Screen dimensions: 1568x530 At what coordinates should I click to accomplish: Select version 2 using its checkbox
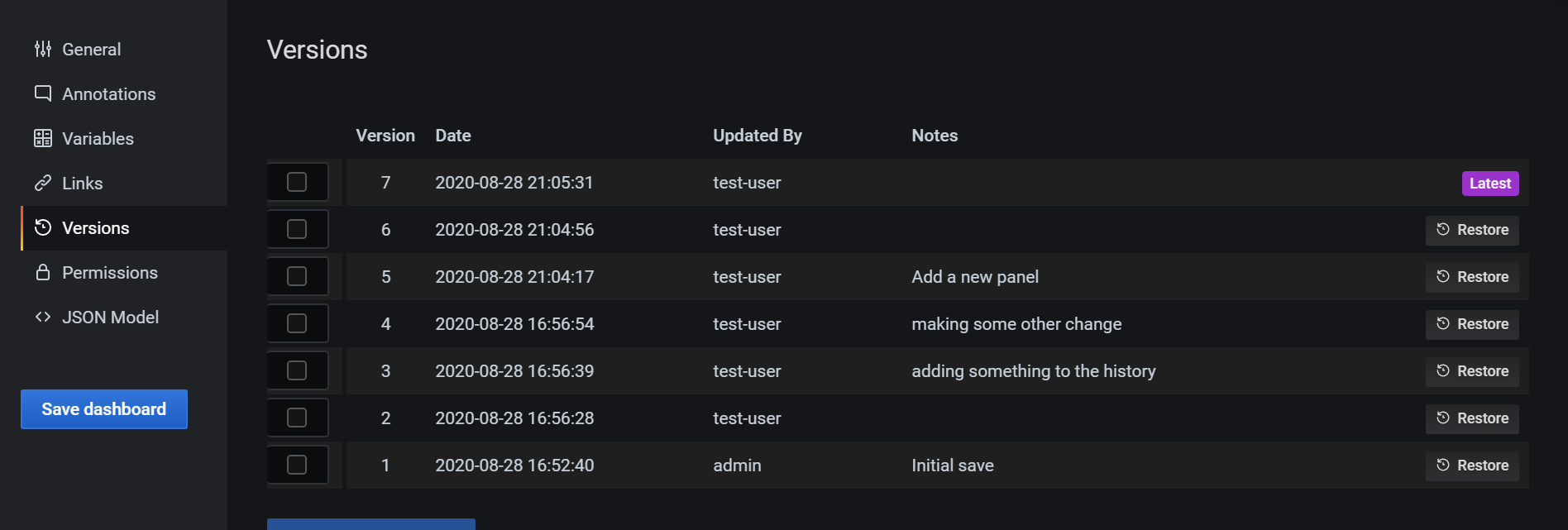[x=297, y=418]
